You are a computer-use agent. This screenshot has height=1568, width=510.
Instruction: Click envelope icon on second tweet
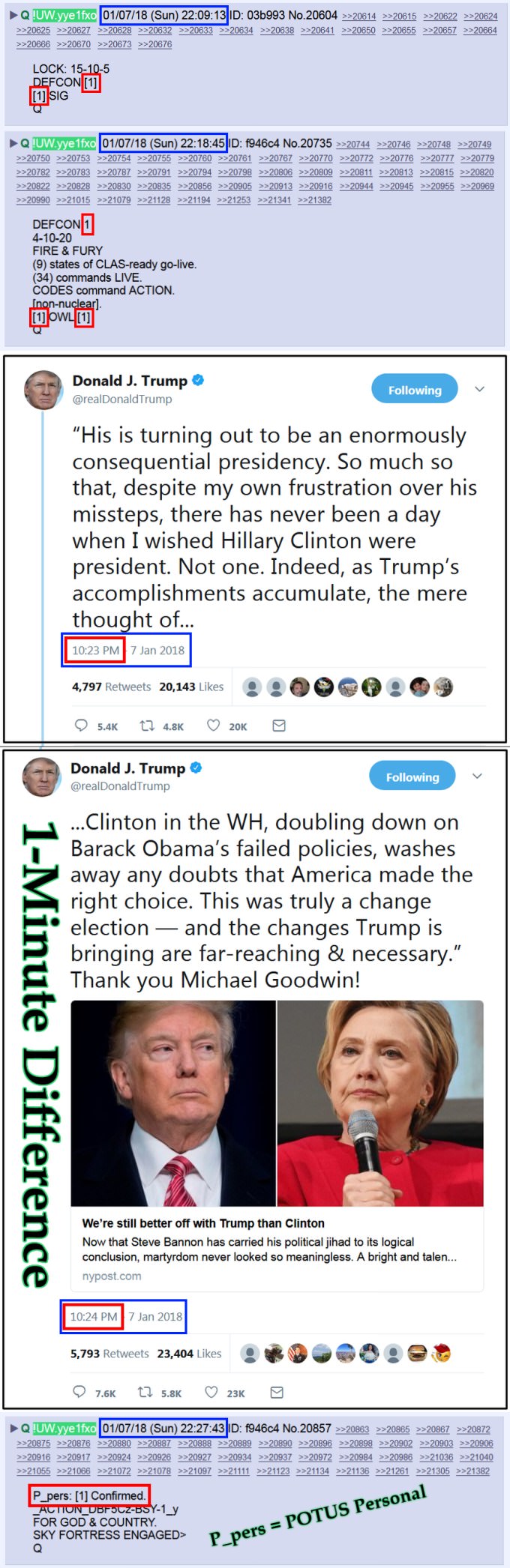[x=277, y=1392]
